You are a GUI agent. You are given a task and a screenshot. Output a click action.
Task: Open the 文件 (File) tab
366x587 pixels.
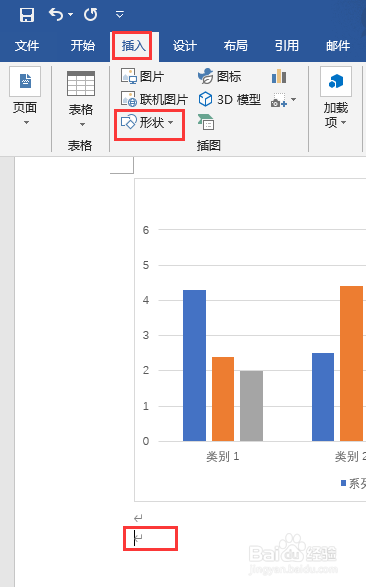(27, 46)
